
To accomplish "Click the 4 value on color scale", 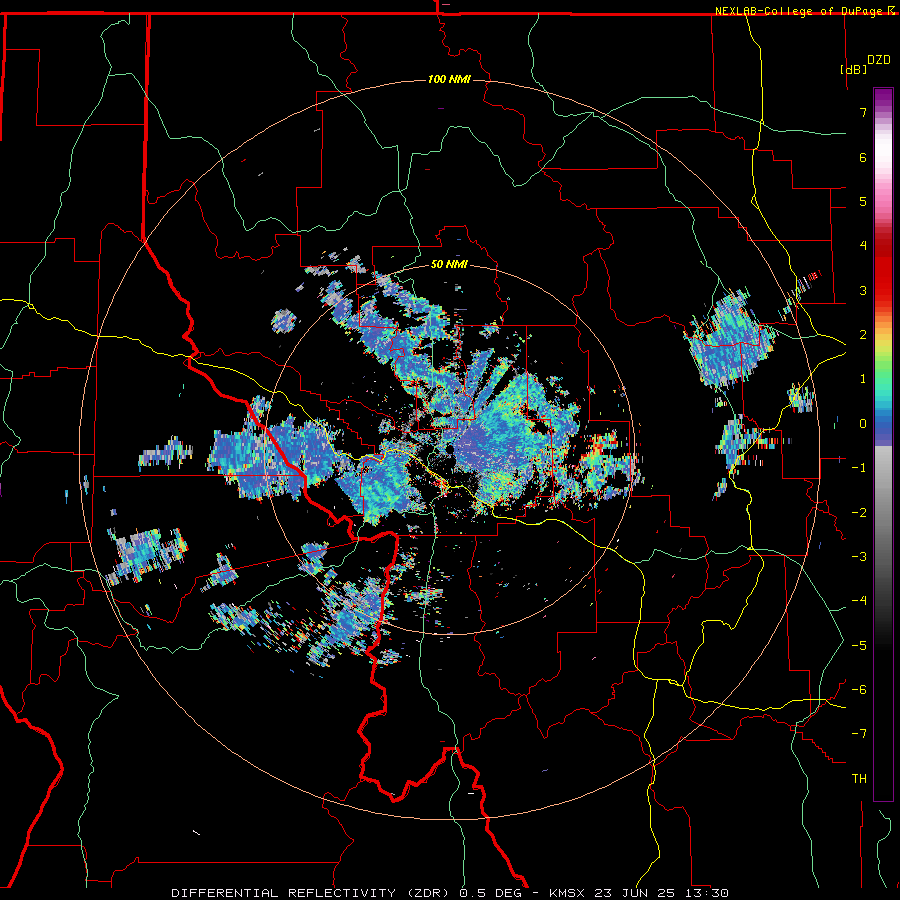I will [x=863, y=246].
